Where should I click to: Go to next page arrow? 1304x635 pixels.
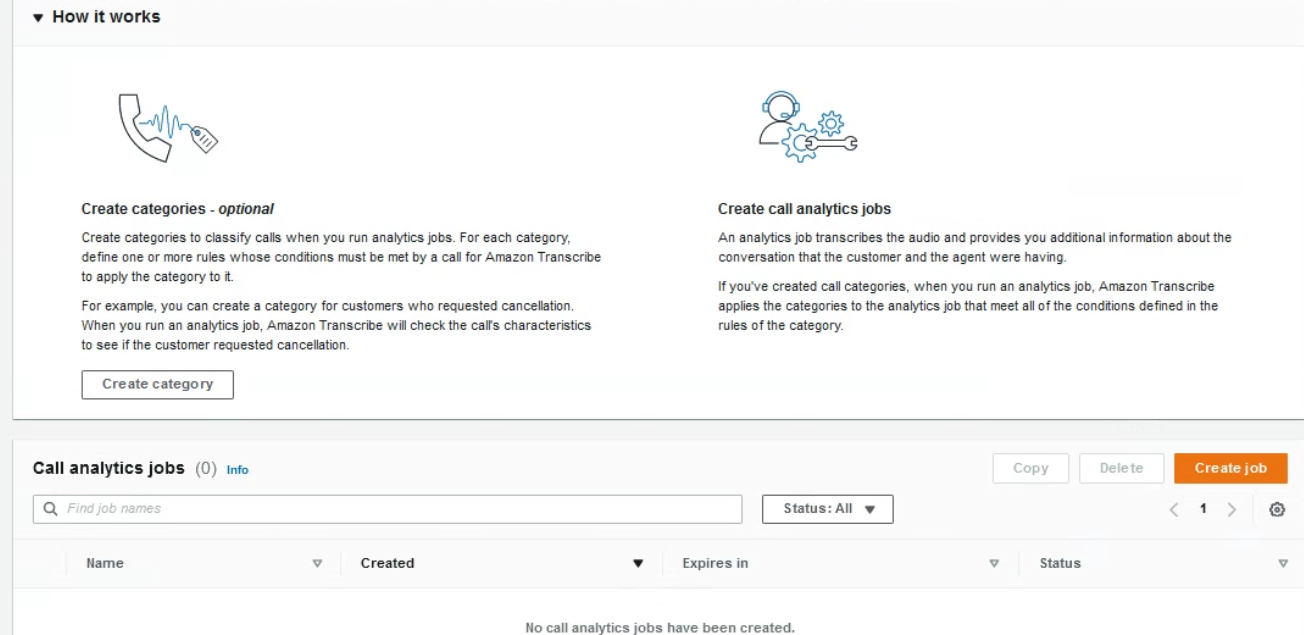(x=1232, y=510)
